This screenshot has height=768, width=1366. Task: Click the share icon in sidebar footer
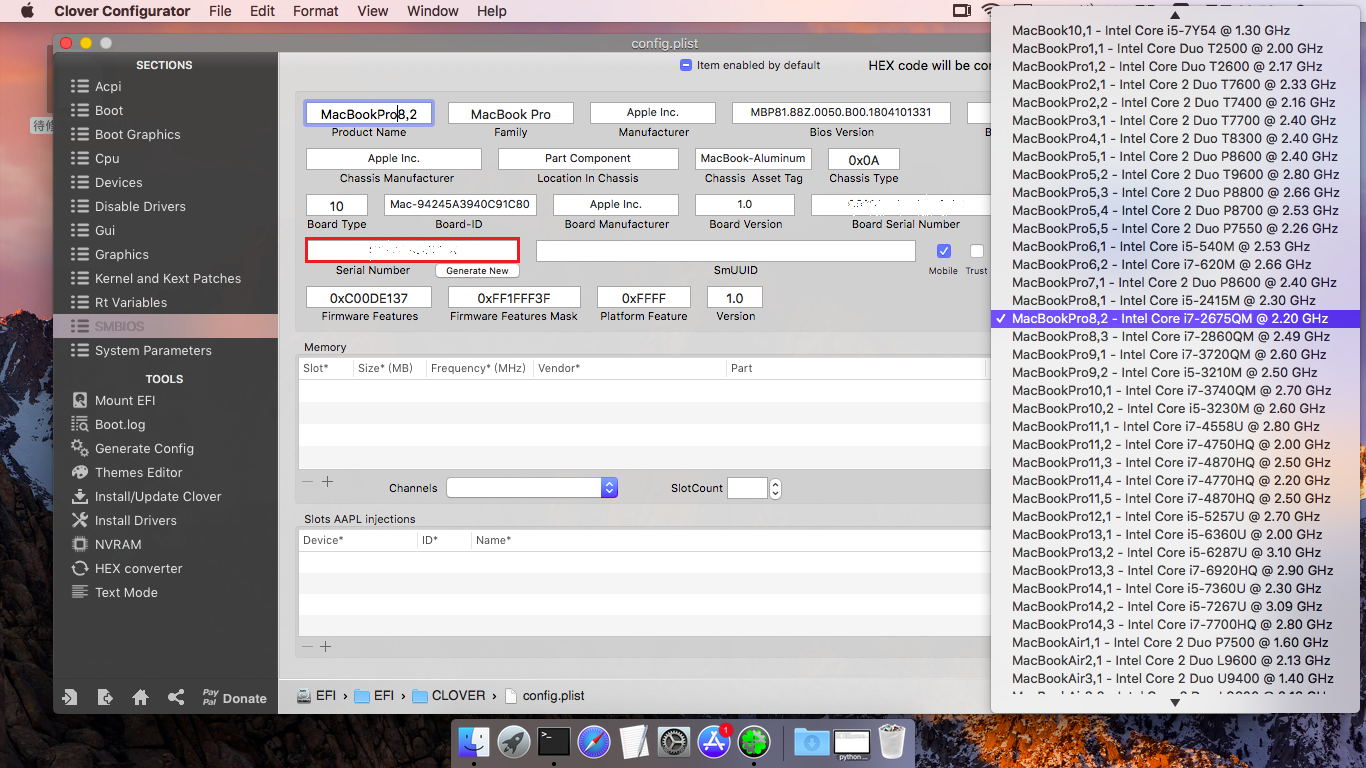pos(176,698)
